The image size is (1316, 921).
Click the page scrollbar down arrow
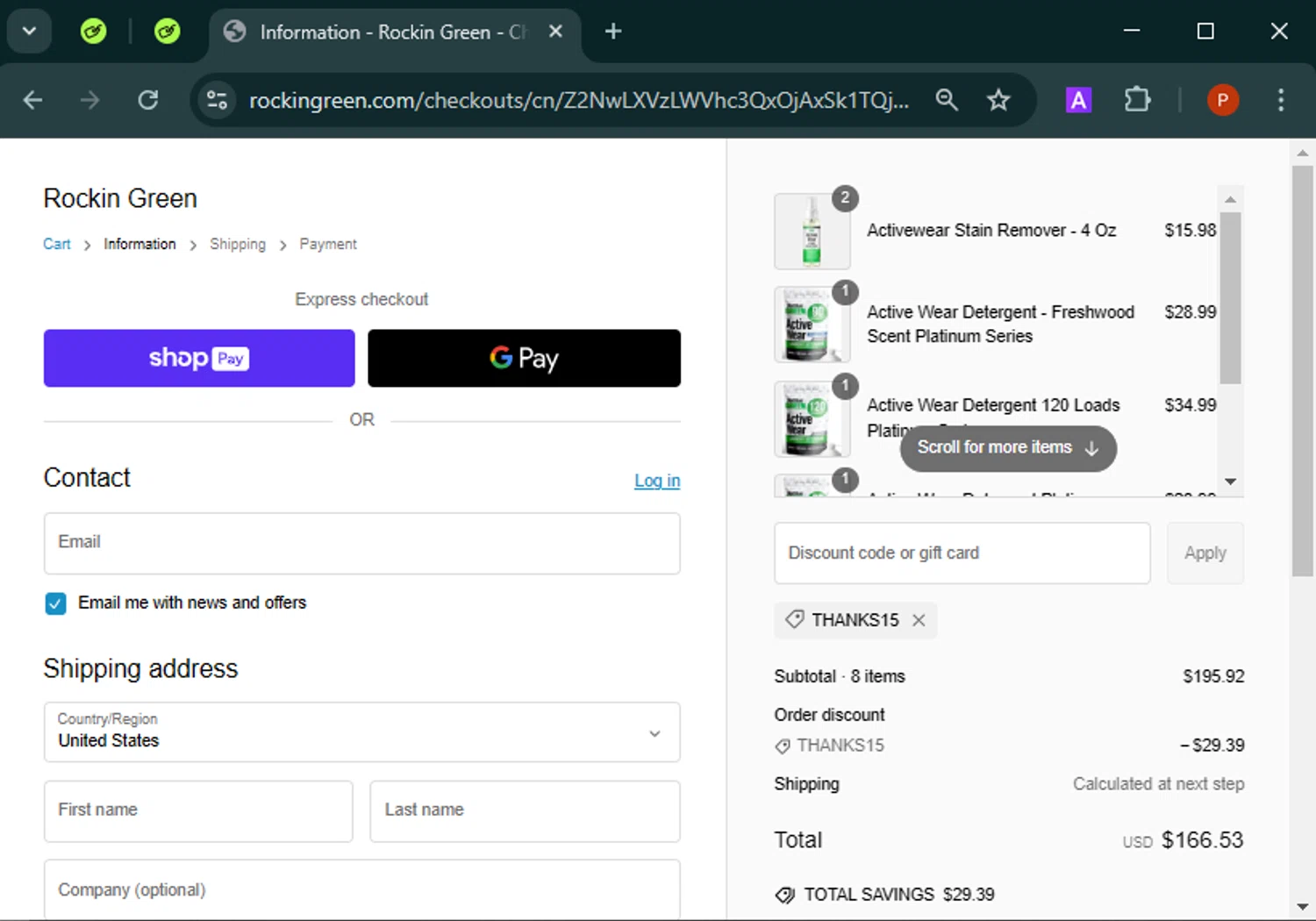(1303, 907)
